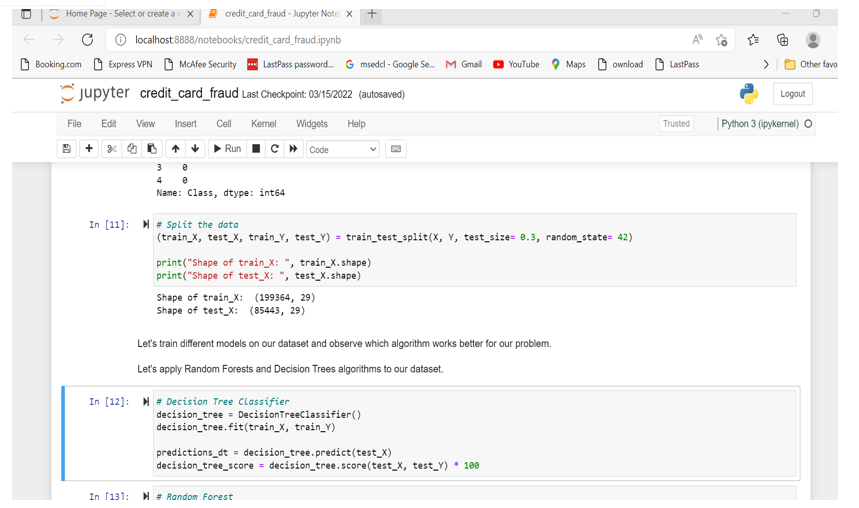The image size is (859, 508).
Task: Insert a new cell with the plus icon
Action: point(89,149)
